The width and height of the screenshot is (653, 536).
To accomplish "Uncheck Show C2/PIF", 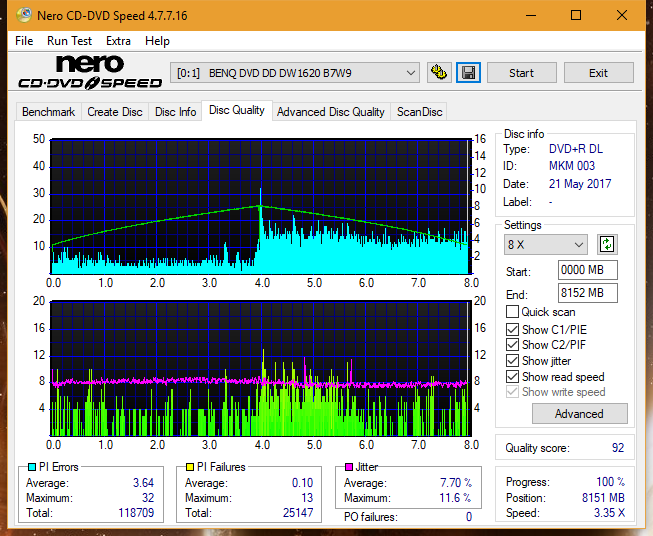I will pos(512,345).
